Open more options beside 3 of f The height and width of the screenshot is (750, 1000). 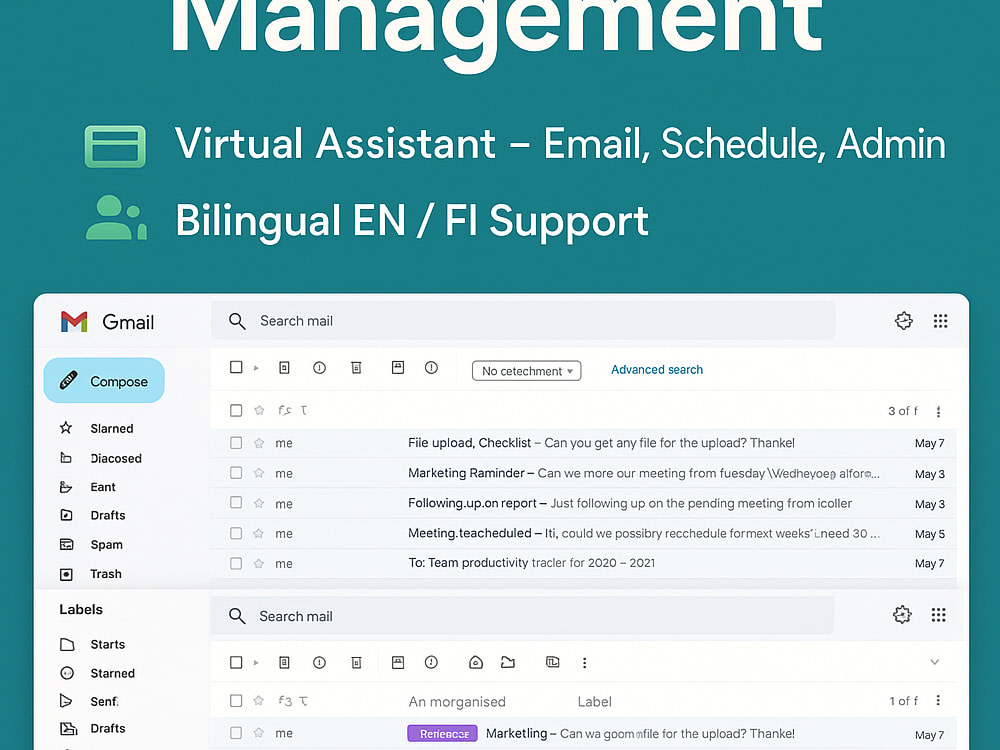(x=938, y=411)
